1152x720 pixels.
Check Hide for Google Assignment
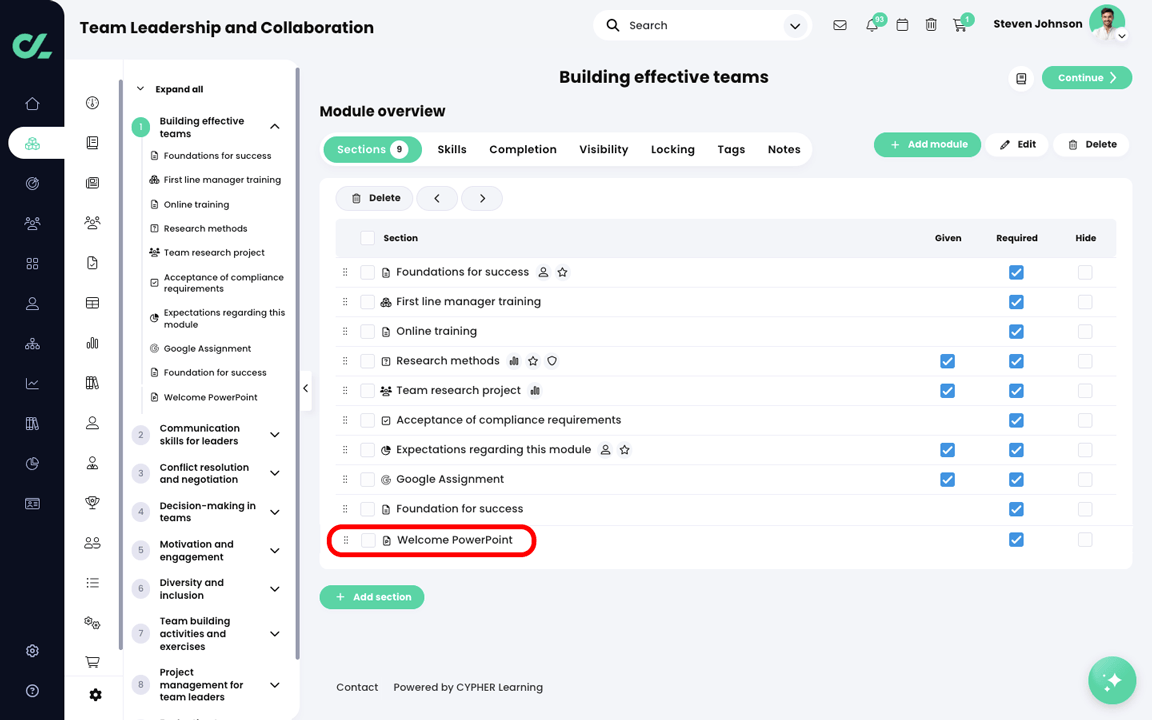[x=1085, y=480]
